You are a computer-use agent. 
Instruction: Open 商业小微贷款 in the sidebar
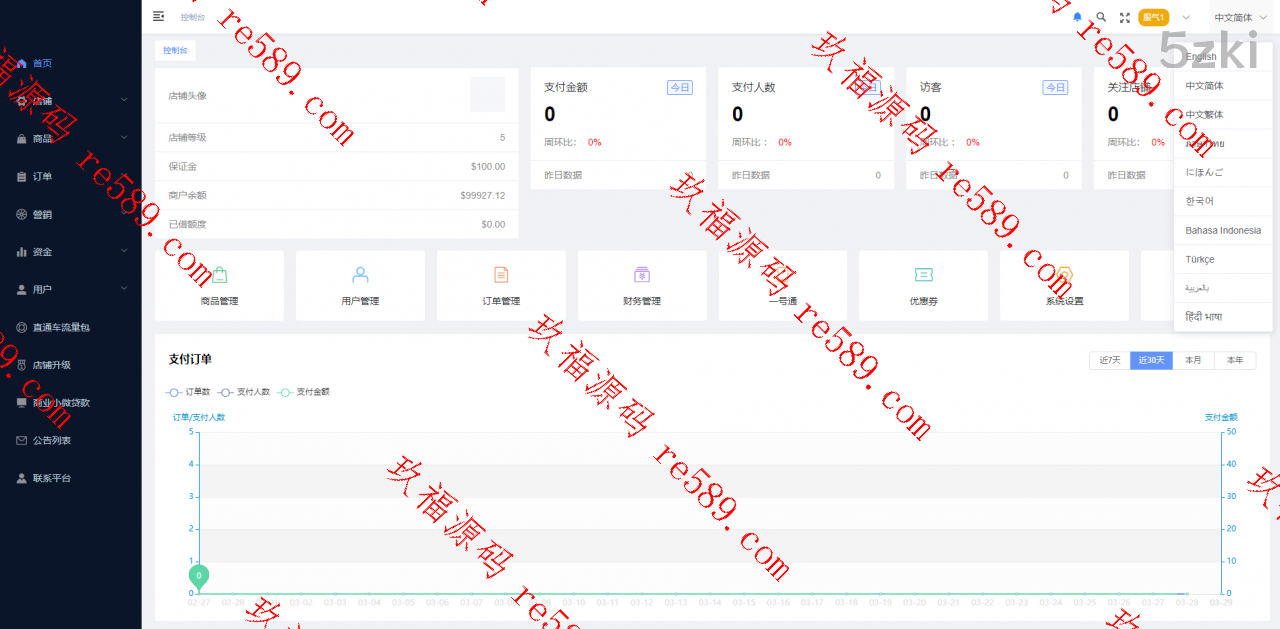coord(70,403)
